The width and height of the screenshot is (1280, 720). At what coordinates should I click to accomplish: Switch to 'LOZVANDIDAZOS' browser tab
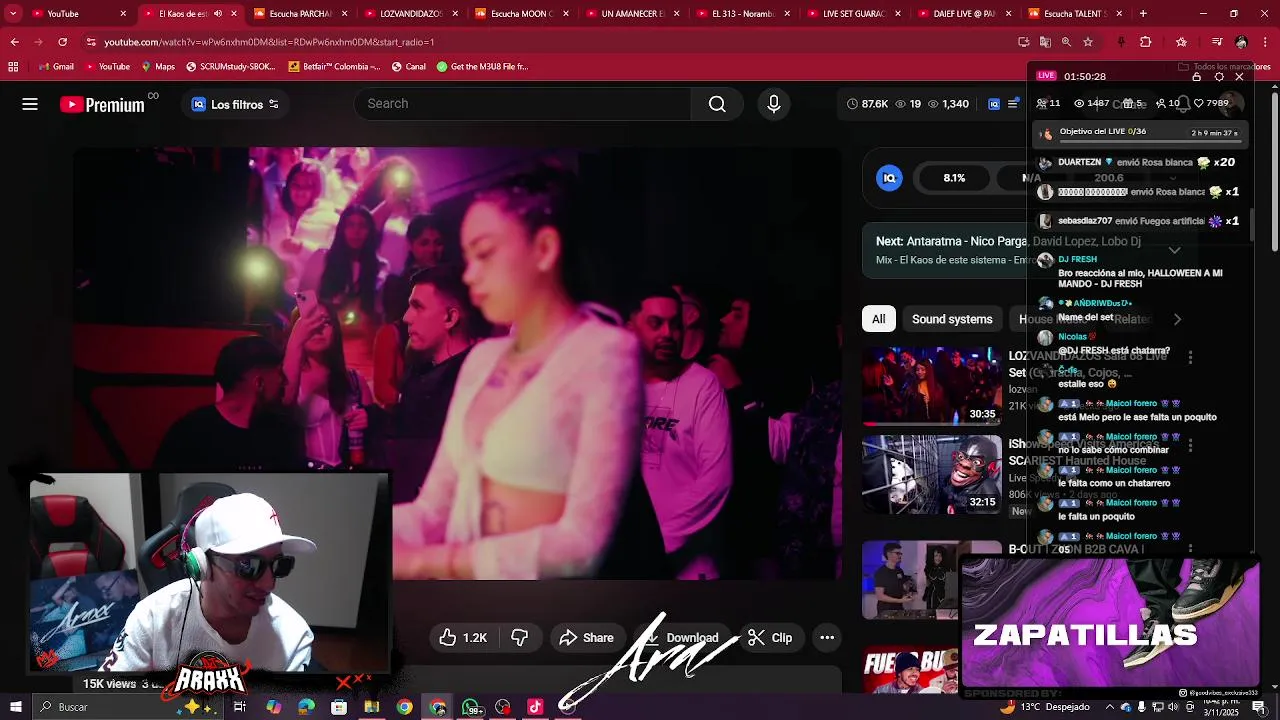tap(410, 14)
